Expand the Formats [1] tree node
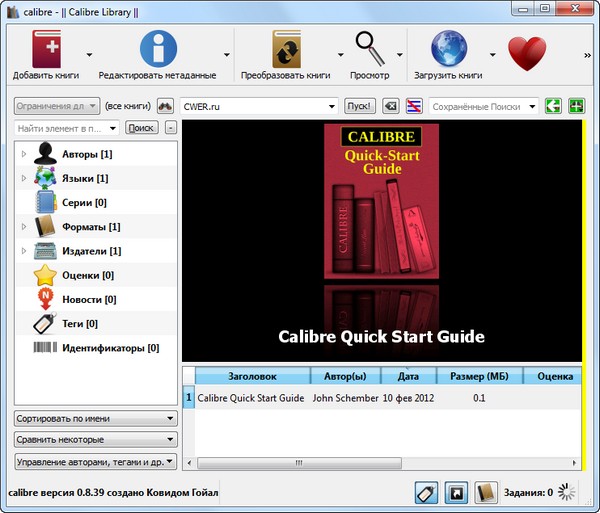This screenshot has width=600, height=513. (24, 226)
